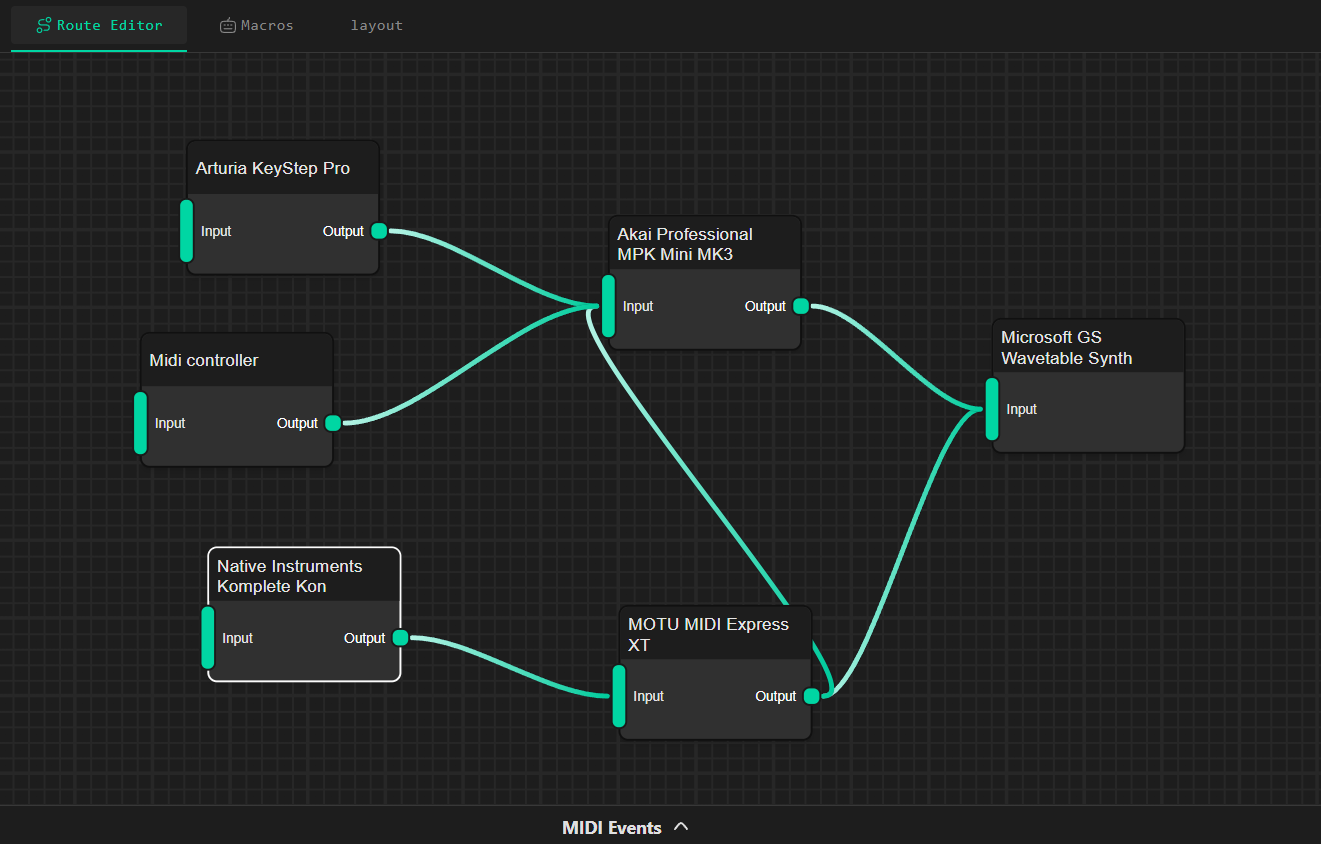Image resolution: width=1321 pixels, height=844 pixels.
Task: Switch to the layout tab
Action: click(x=377, y=25)
